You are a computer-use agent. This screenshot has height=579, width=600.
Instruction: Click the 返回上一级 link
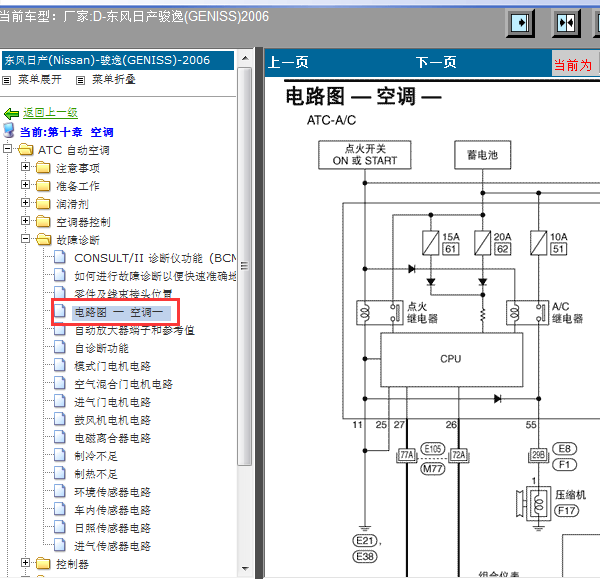point(50,113)
